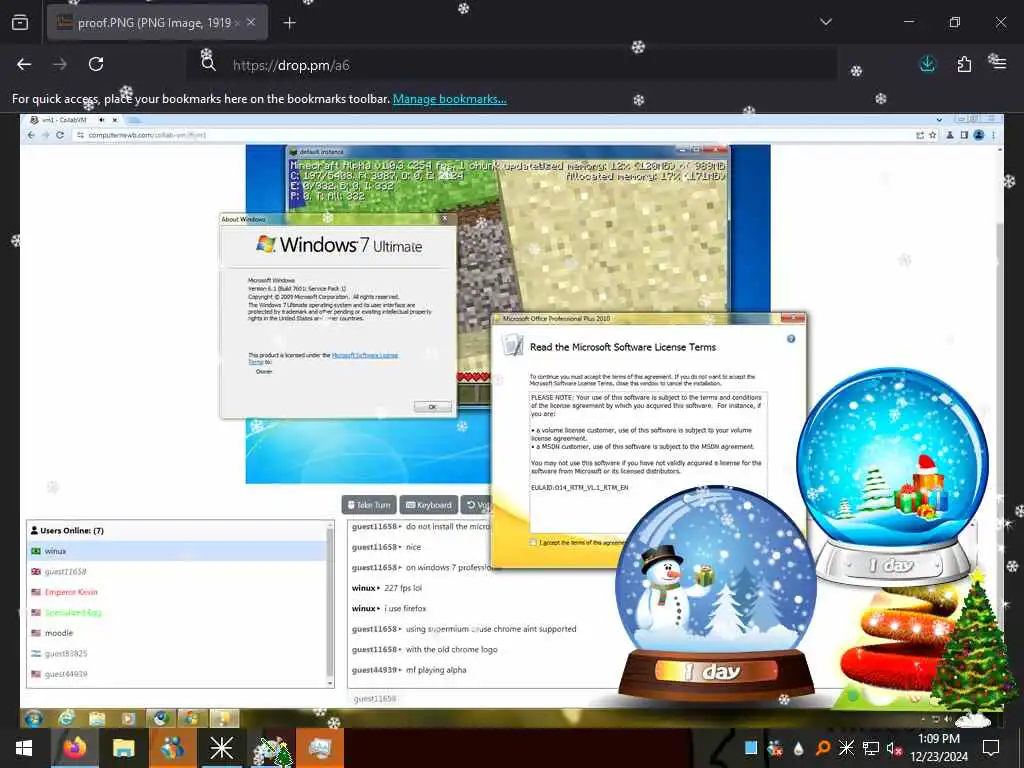The width and height of the screenshot is (1024, 768).
Task: Open the Christmas tree taskbar app
Action: [271, 749]
